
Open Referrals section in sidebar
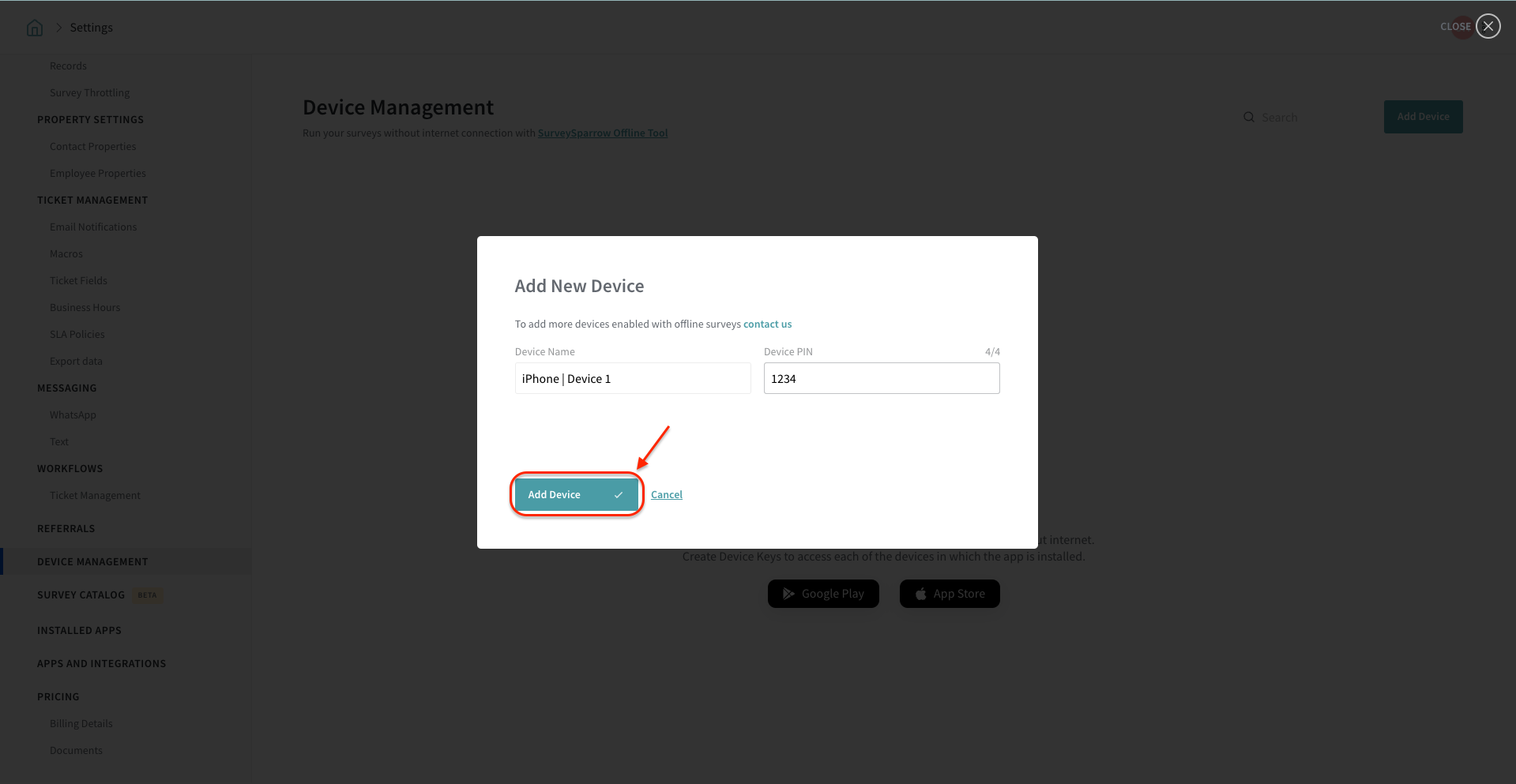tap(66, 529)
